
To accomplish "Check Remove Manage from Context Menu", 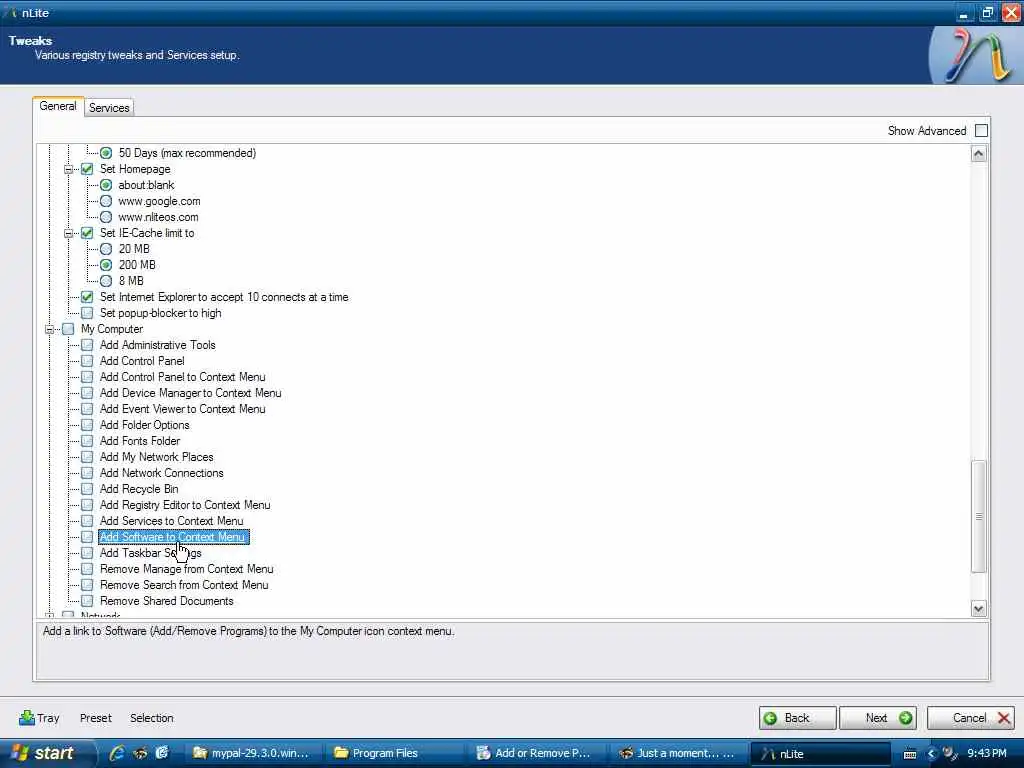I will click(87, 569).
